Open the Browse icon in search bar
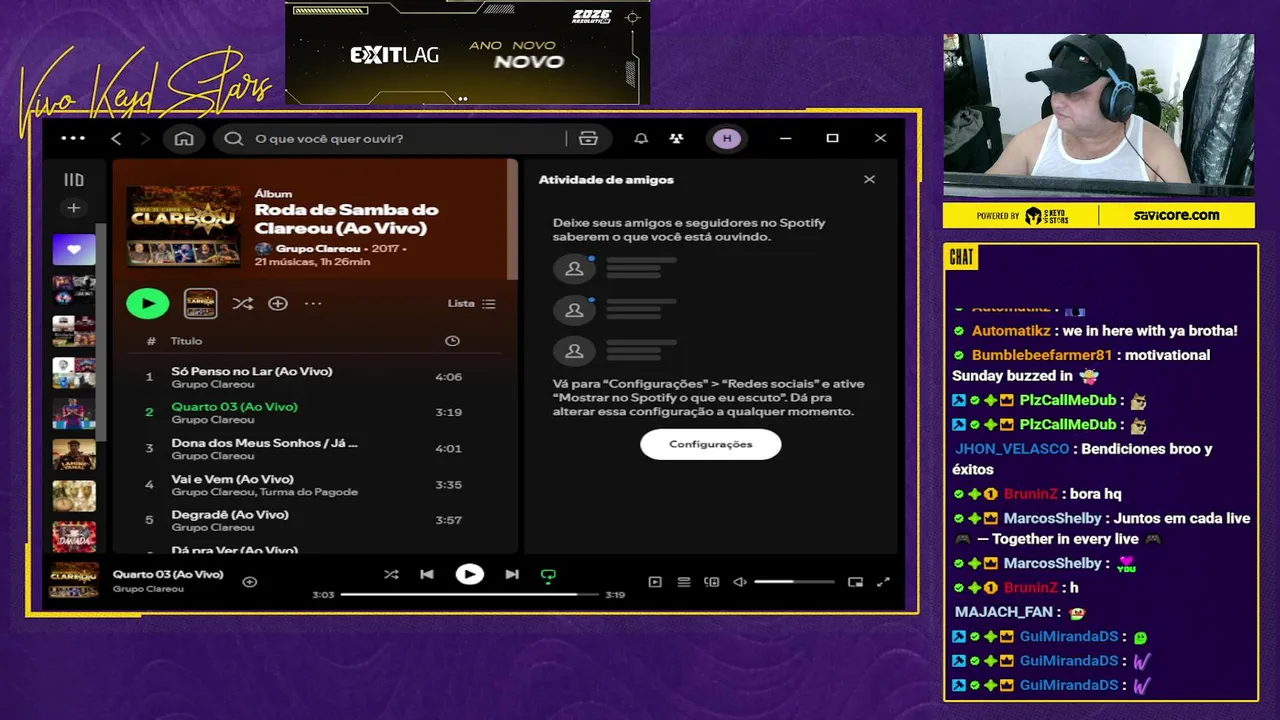 click(x=588, y=138)
